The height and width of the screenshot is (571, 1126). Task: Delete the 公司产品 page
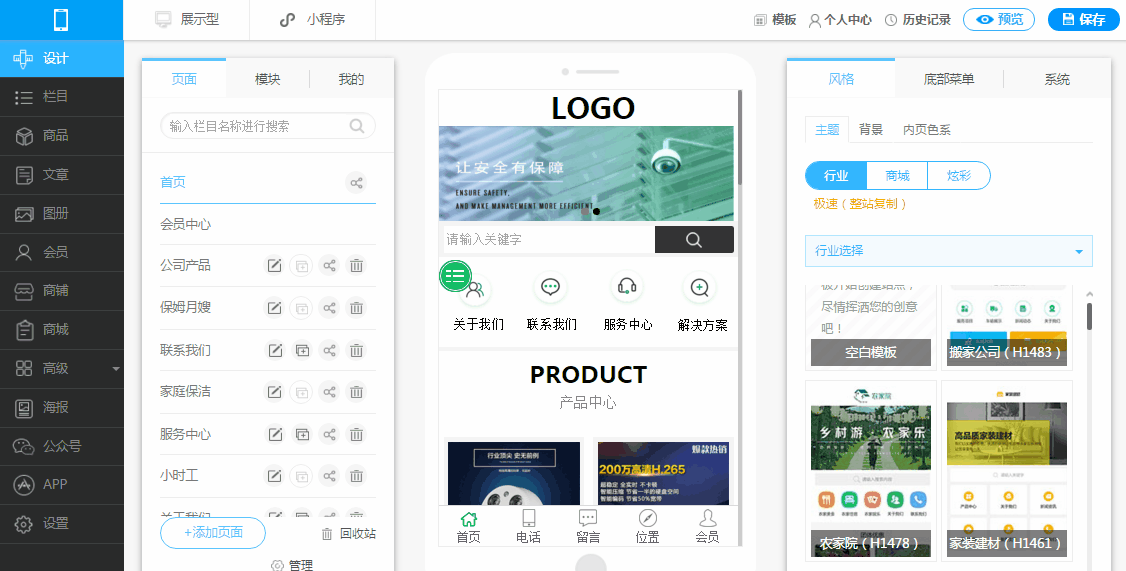(356, 266)
